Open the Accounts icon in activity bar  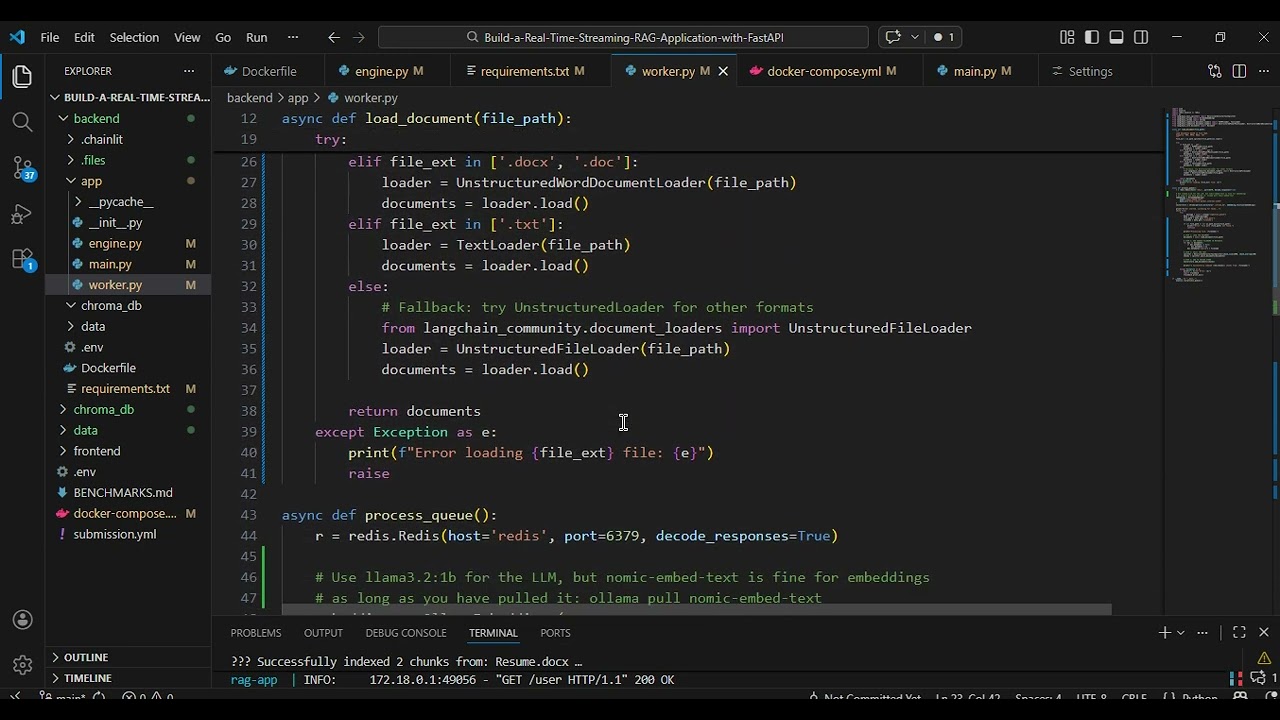[22, 620]
